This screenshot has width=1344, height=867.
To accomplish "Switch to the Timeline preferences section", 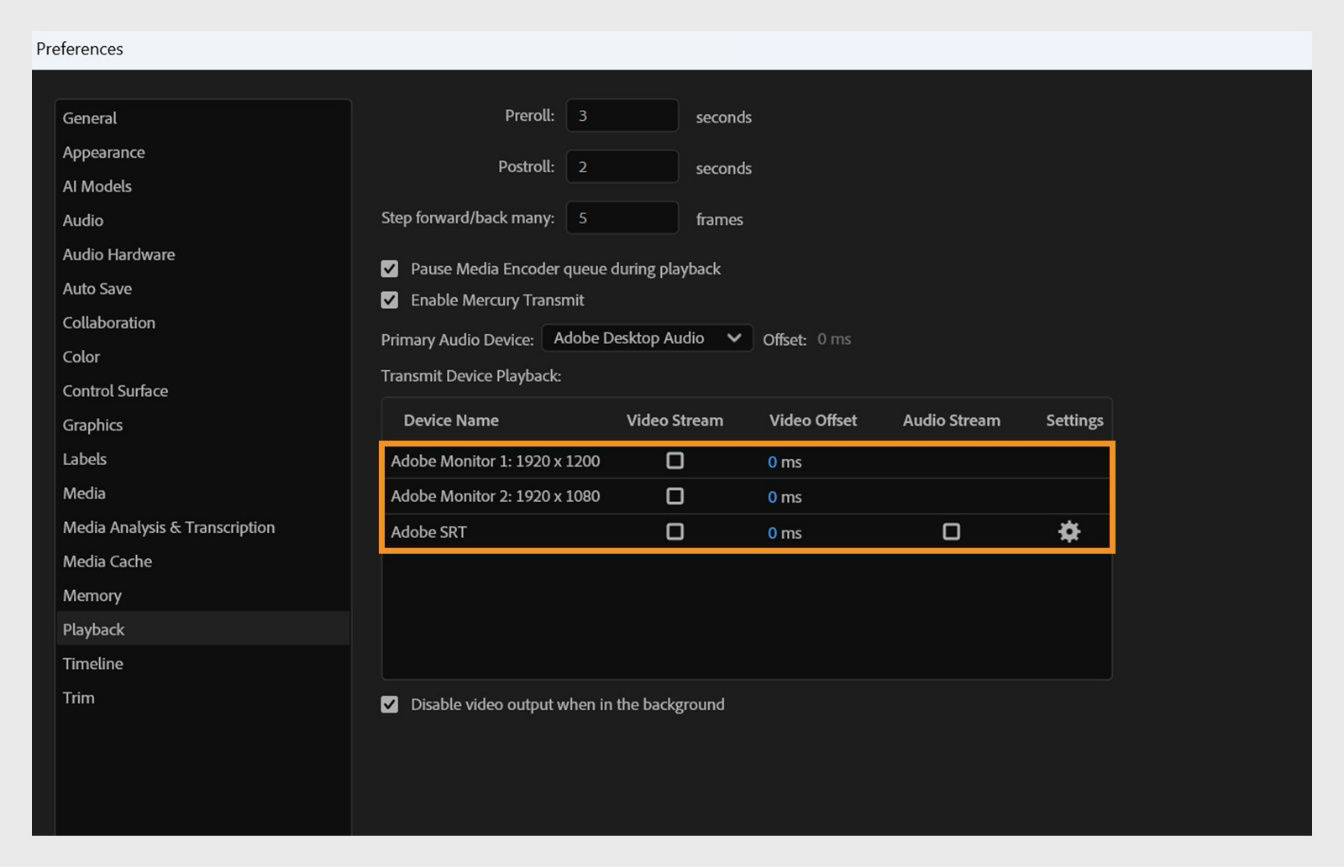I will [x=93, y=663].
